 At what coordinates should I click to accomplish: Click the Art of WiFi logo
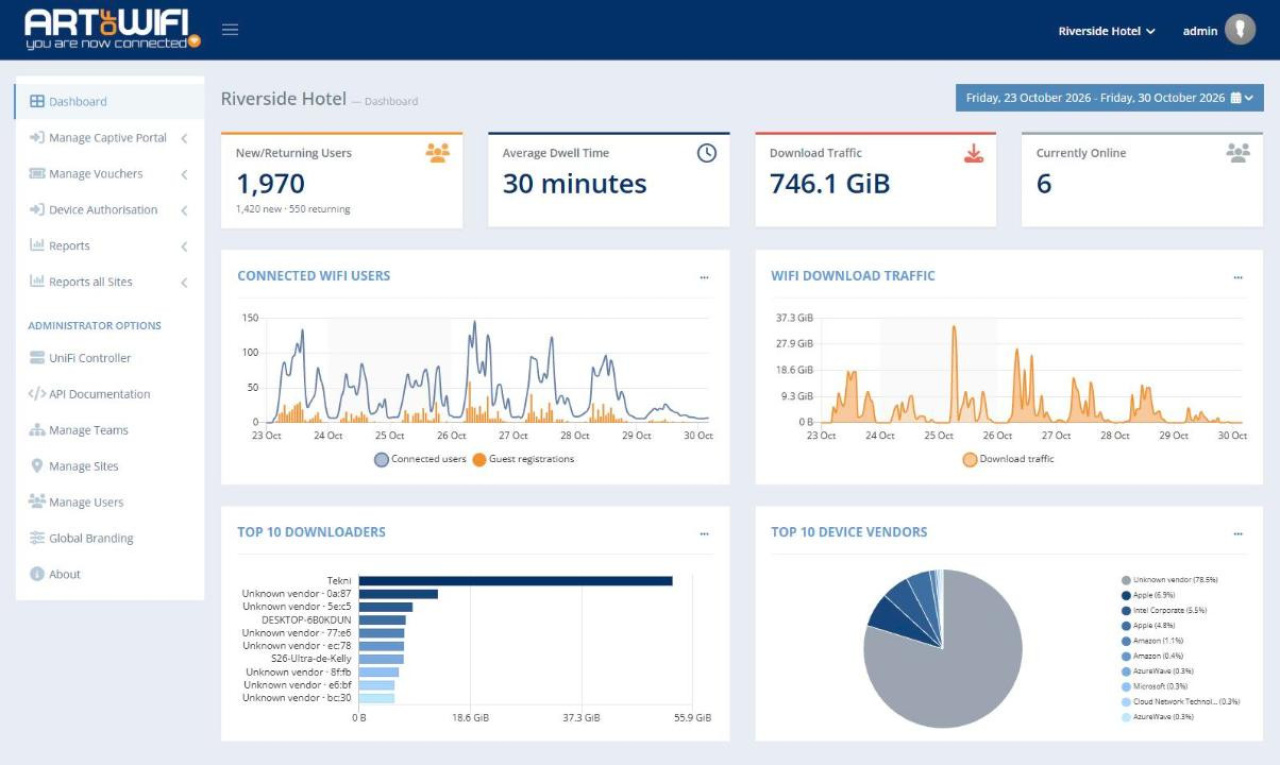113,30
